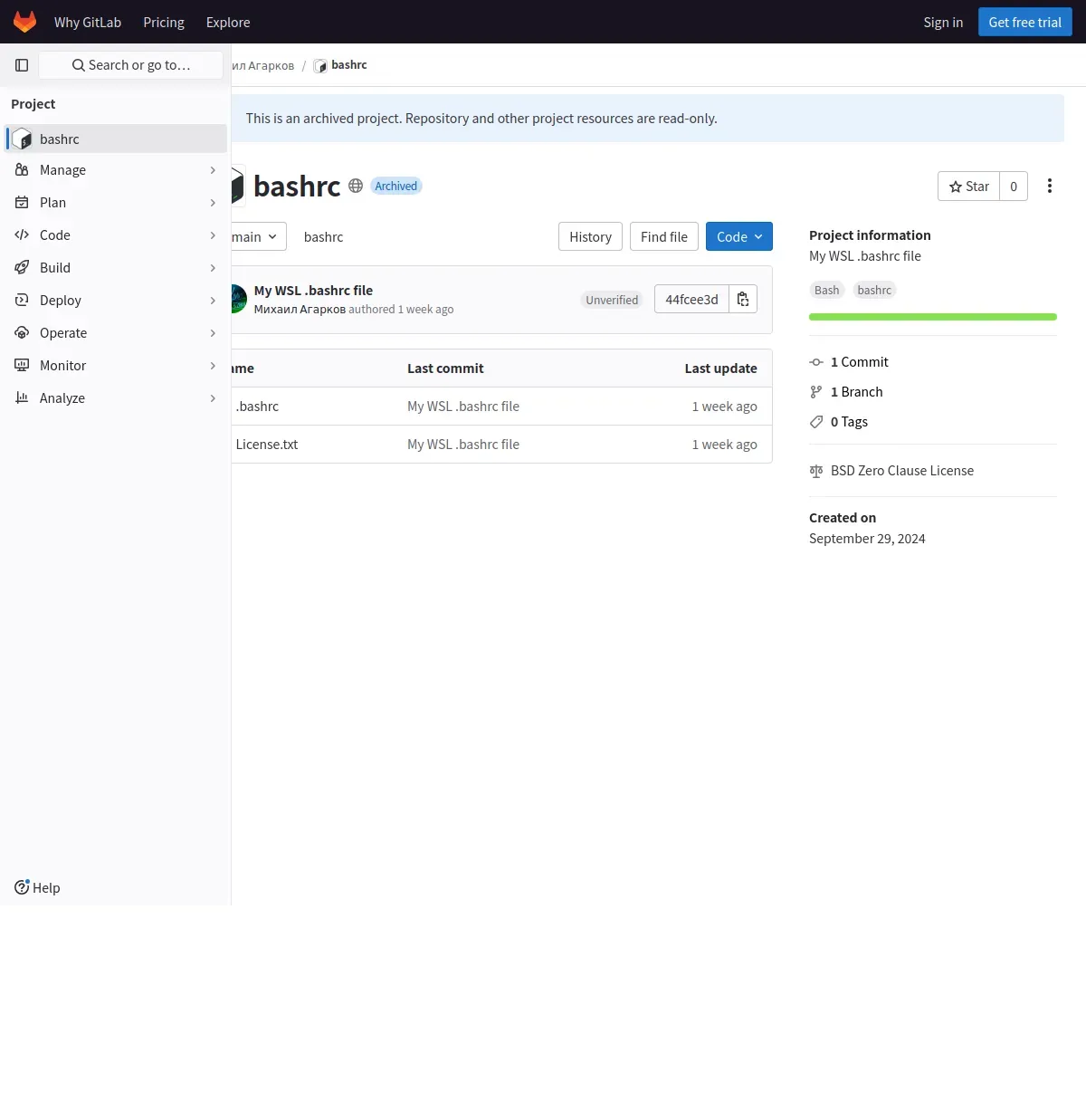Viewport: 1086px width, 1120px height.
Task: Expand the Plan section chevron
Action: (213, 203)
